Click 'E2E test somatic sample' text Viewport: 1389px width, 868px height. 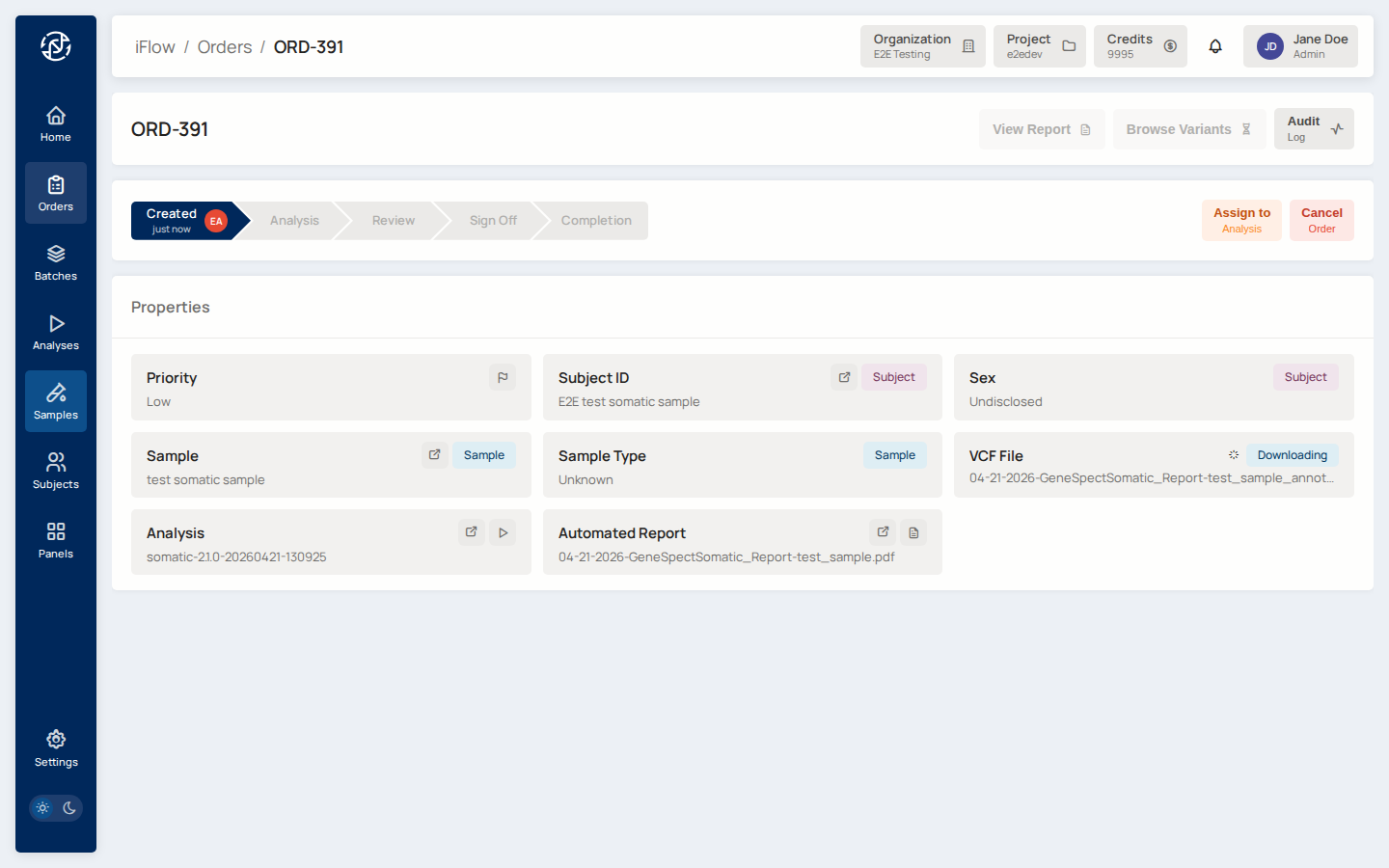(629, 402)
